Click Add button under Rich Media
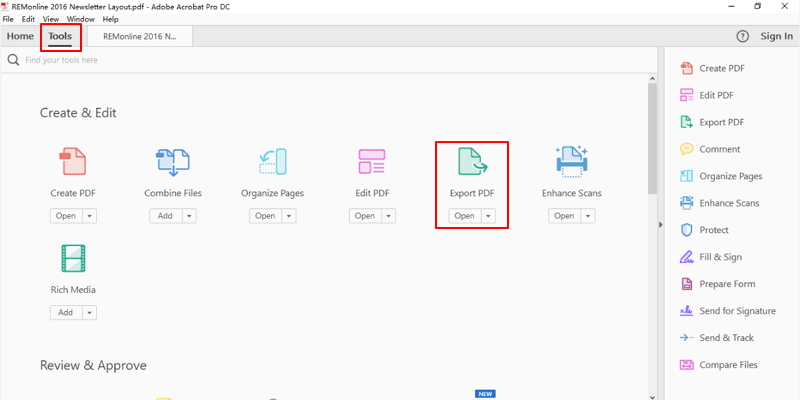This screenshot has width=800, height=400. 66,312
